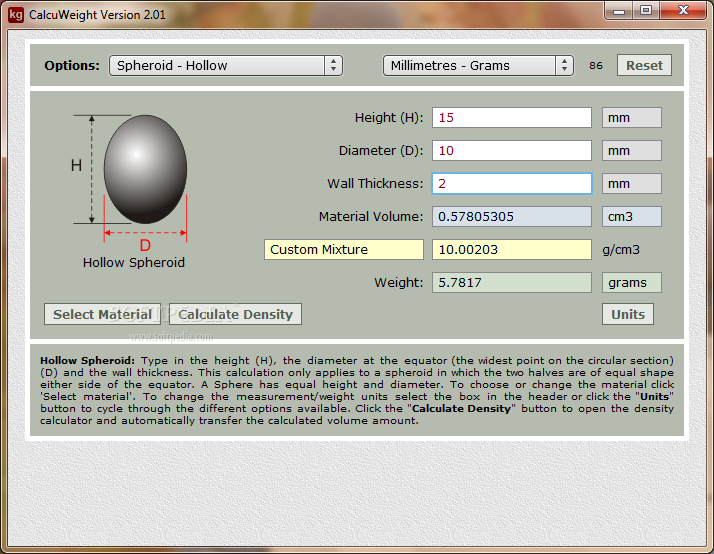Click the cm3 unit box
The image size is (714, 554).
(632, 217)
